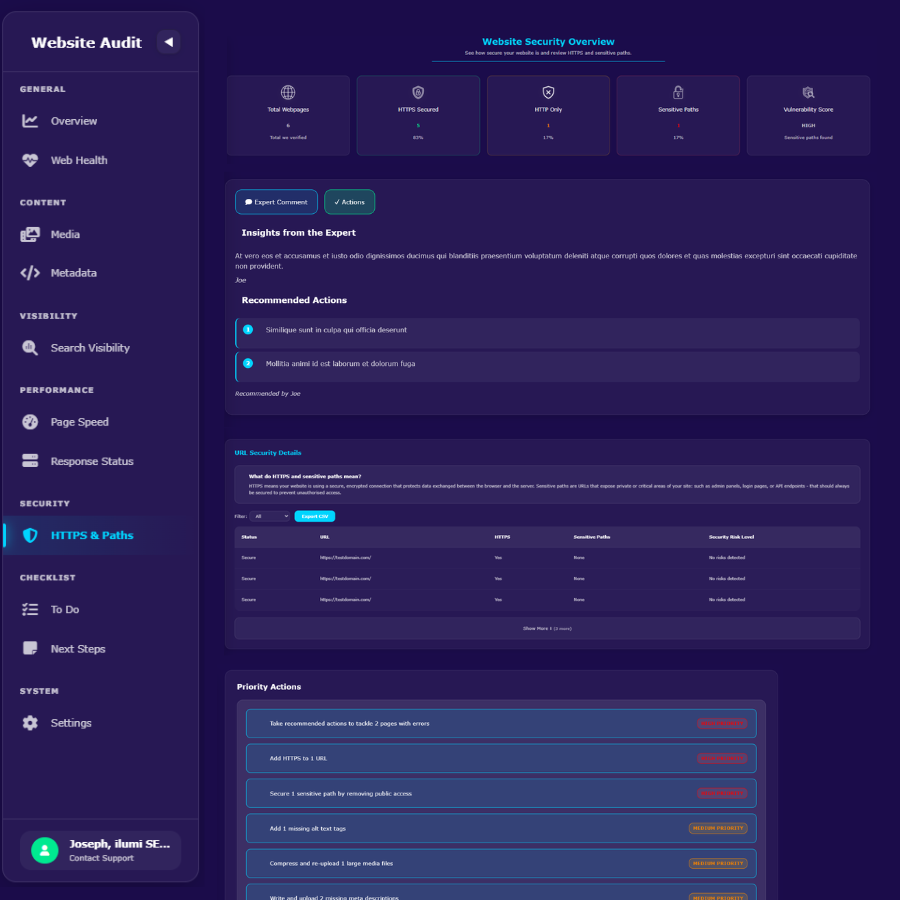
Task: Switch to the Actions tab
Action: [x=349, y=201]
